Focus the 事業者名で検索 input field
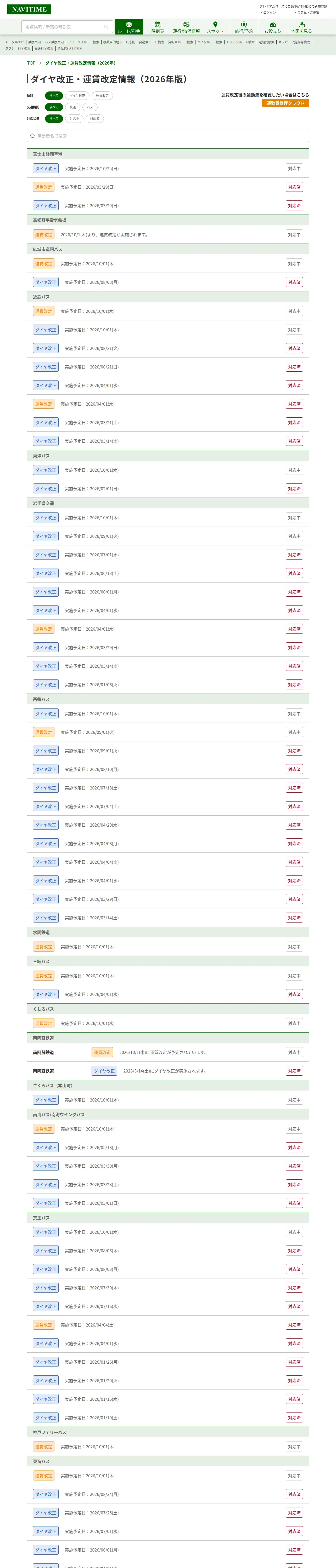This screenshot has width=336, height=1568. 168,136
